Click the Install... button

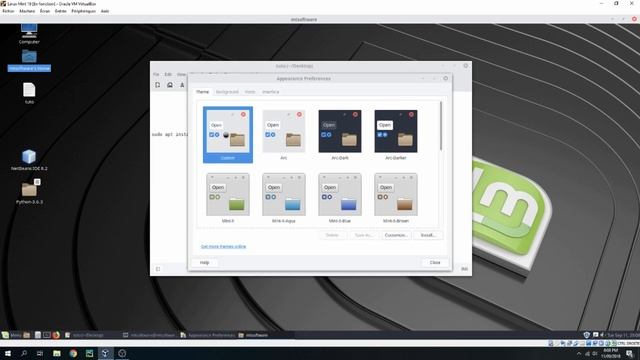tap(428, 236)
